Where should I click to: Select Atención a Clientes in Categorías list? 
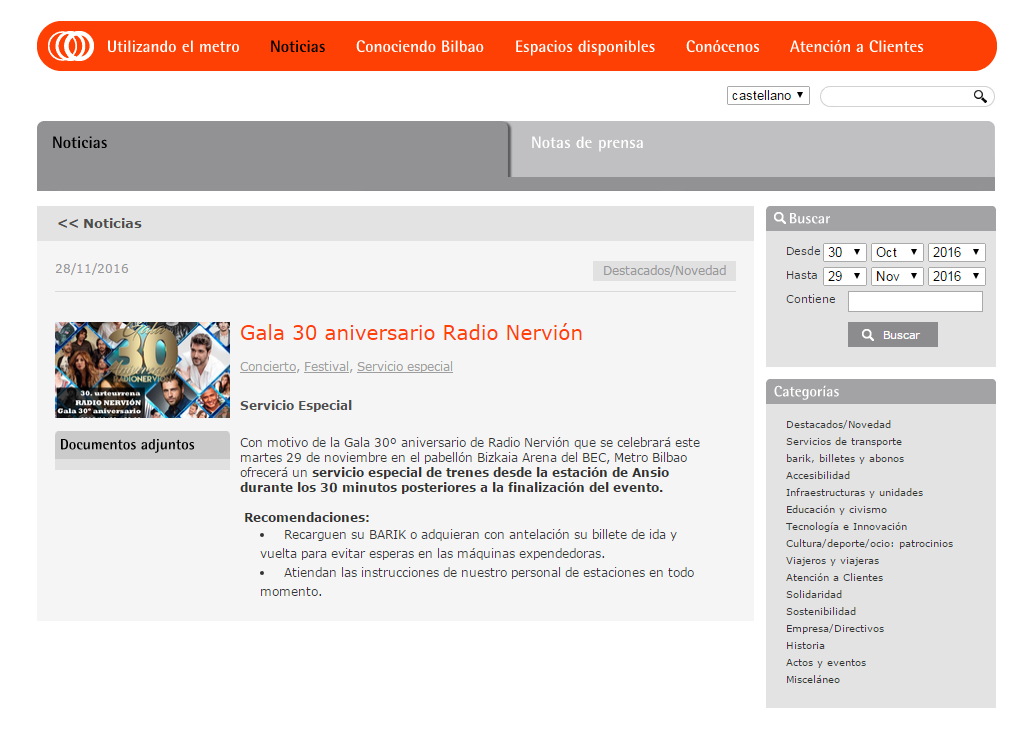pos(835,577)
